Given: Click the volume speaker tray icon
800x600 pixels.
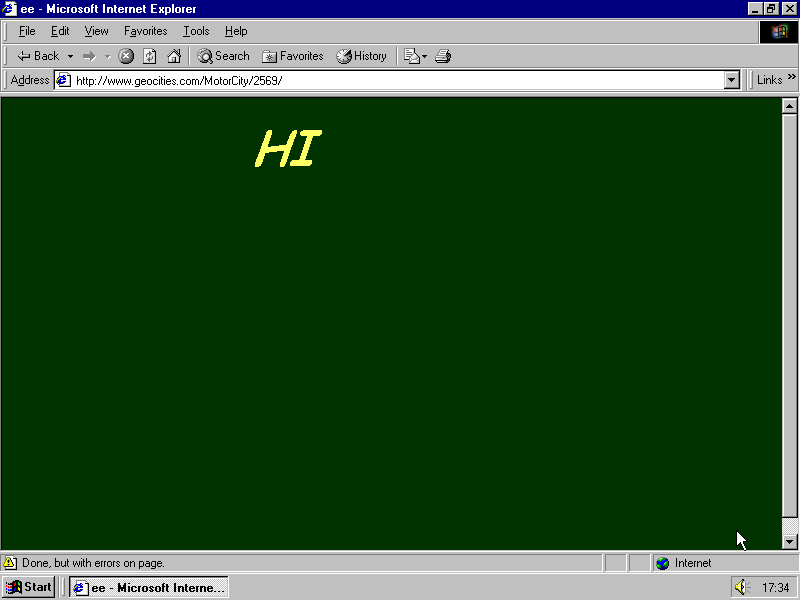Looking at the screenshot, I should 741,587.
